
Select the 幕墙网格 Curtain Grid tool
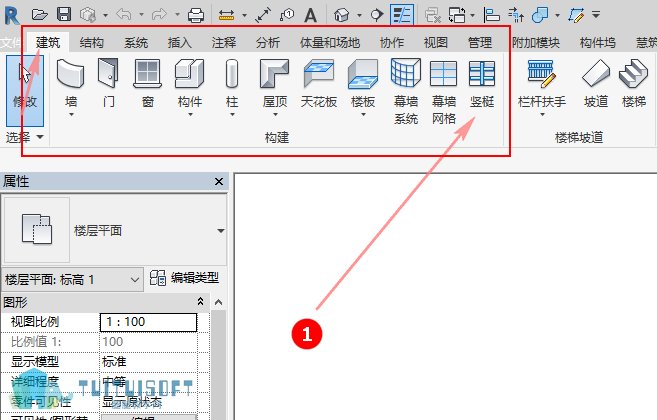444,92
